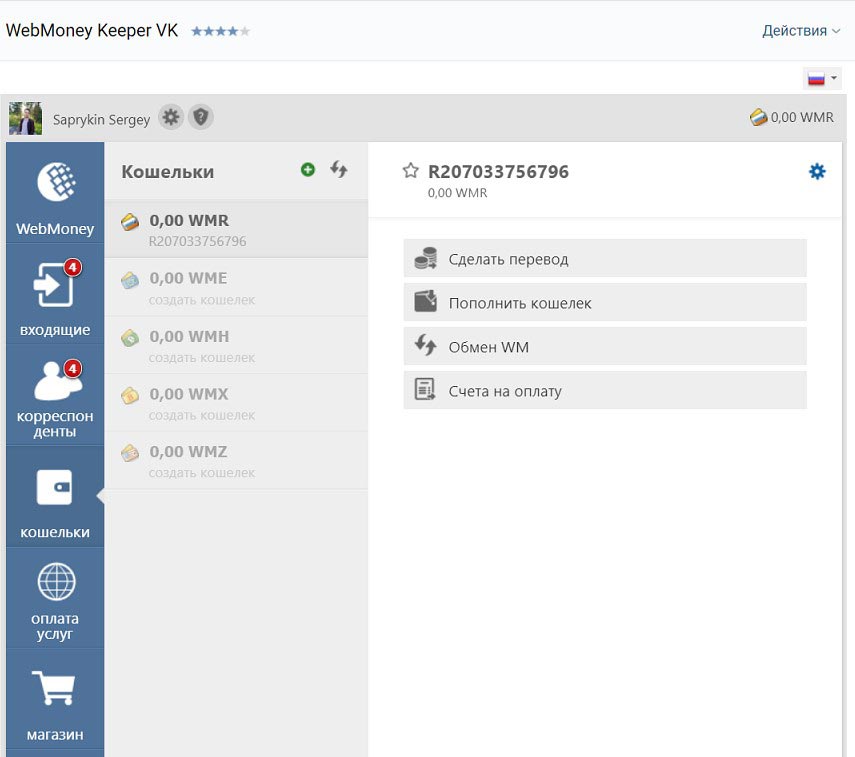The width and height of the screenshot is (855, 757).
Task: Click the exchange arrows icon beside Кошельки
Action: tap(339, 170)
